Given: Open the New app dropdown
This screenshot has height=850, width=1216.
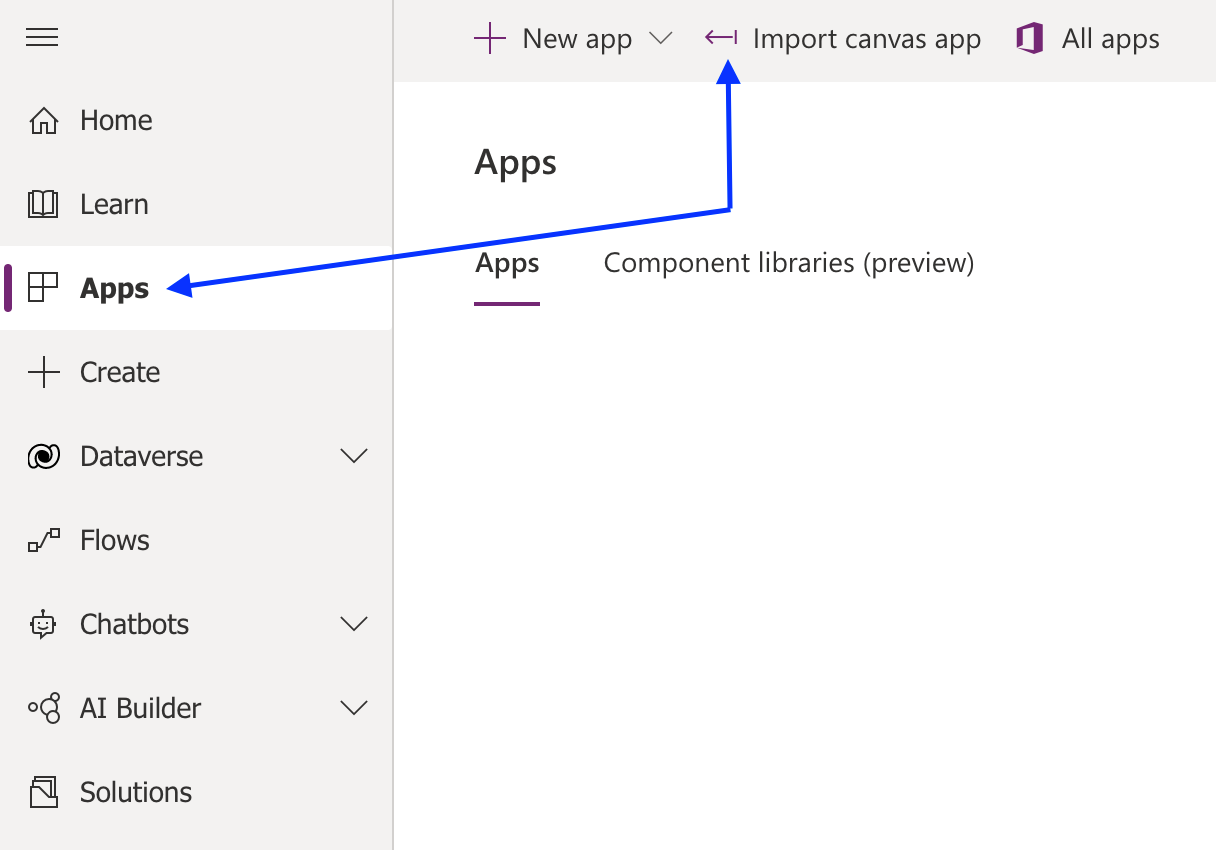Looking at the screenshot, I should pyautogui.click(x=660, y=38).
